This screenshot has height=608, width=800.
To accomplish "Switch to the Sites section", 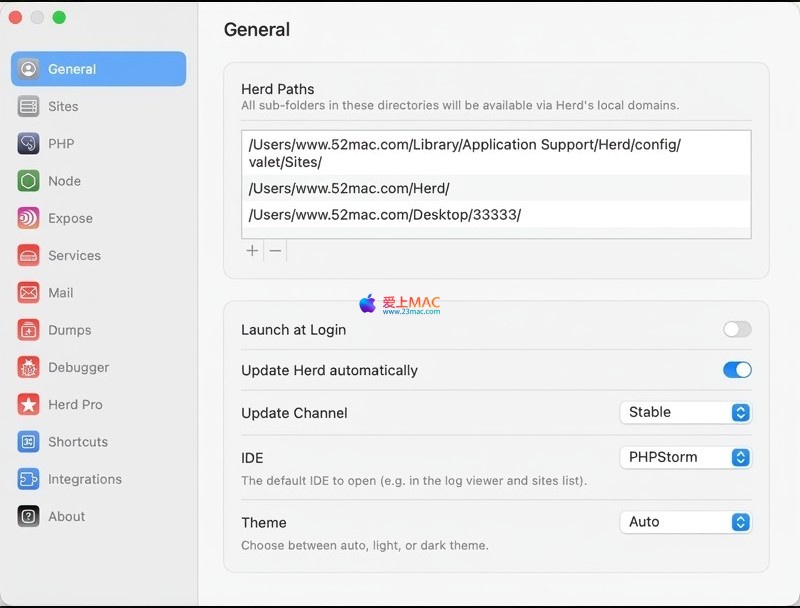I will click(63, 107).
